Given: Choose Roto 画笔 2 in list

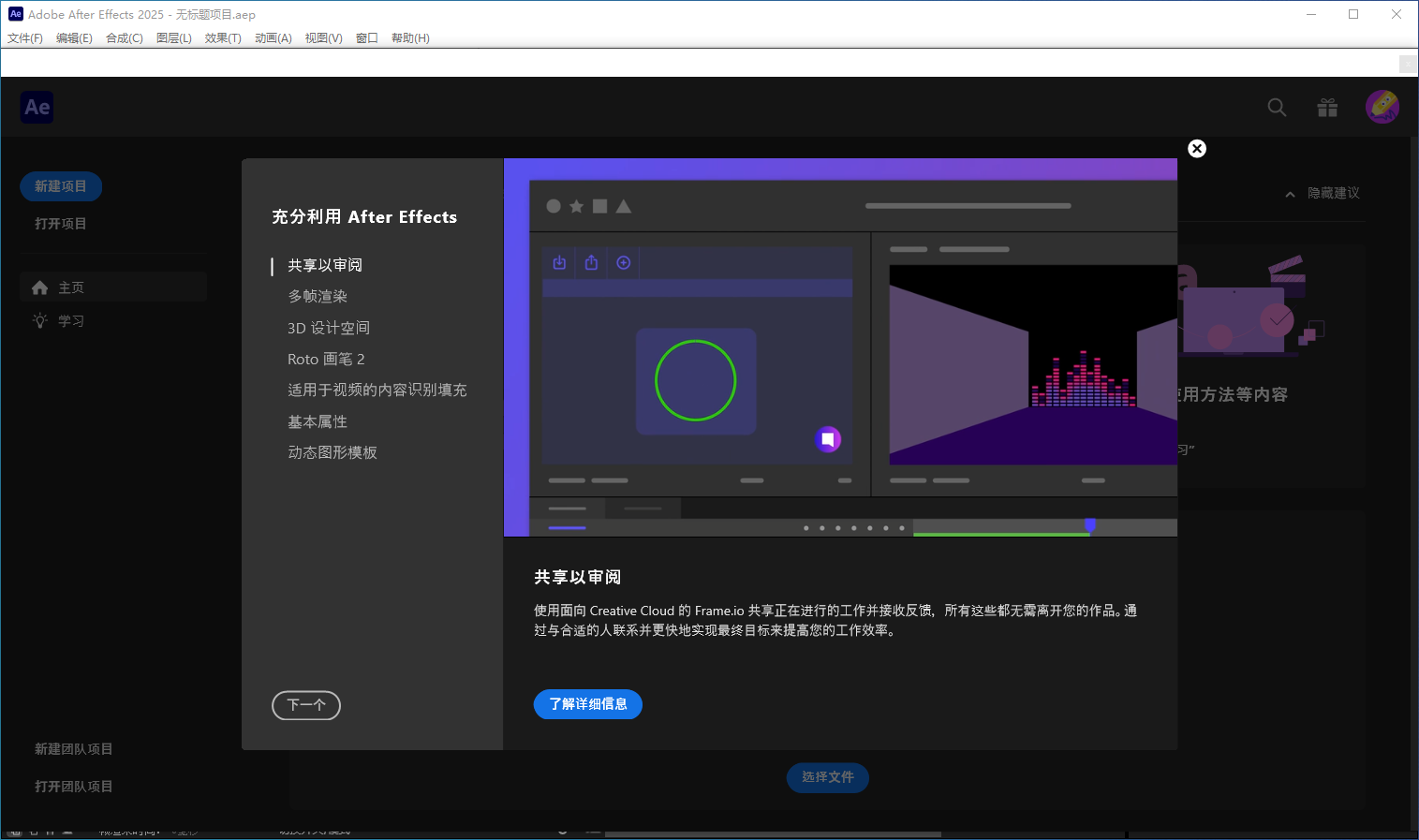Looking at the screenshot, I should tap(326, 360).
